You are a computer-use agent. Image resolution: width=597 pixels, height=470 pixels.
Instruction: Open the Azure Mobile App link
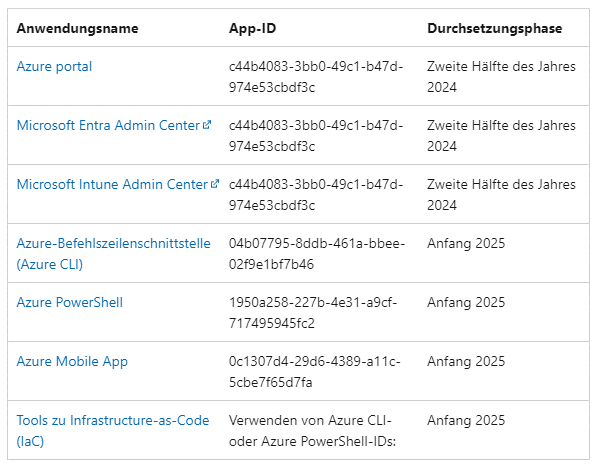72,361
